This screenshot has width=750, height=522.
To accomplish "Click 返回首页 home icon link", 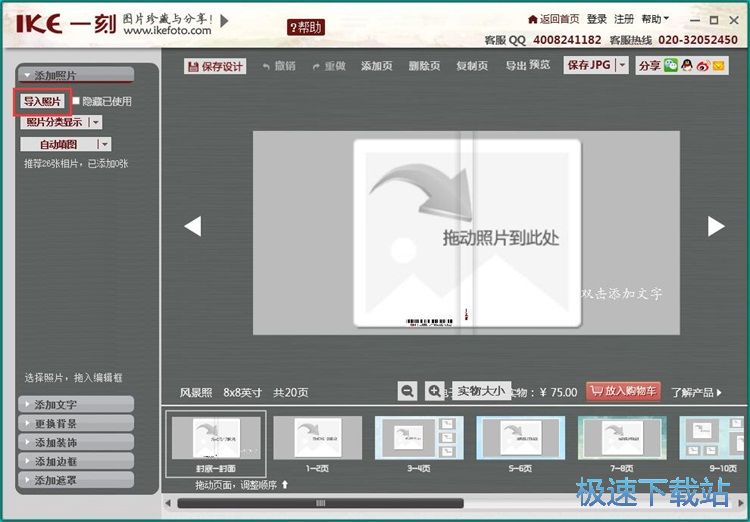I will [553, 19].
